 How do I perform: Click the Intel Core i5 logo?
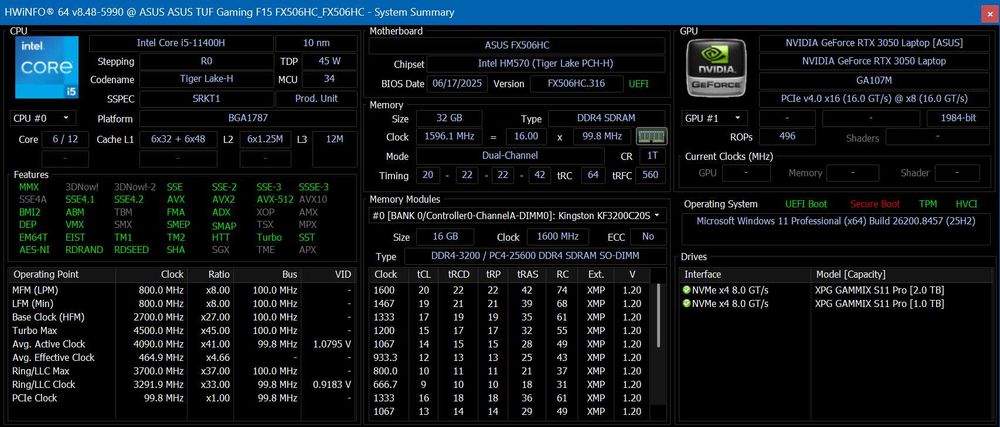pos(47,67)
